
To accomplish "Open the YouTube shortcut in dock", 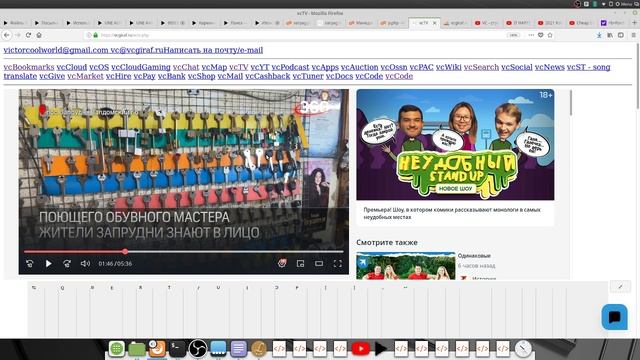I will [360, 349].
